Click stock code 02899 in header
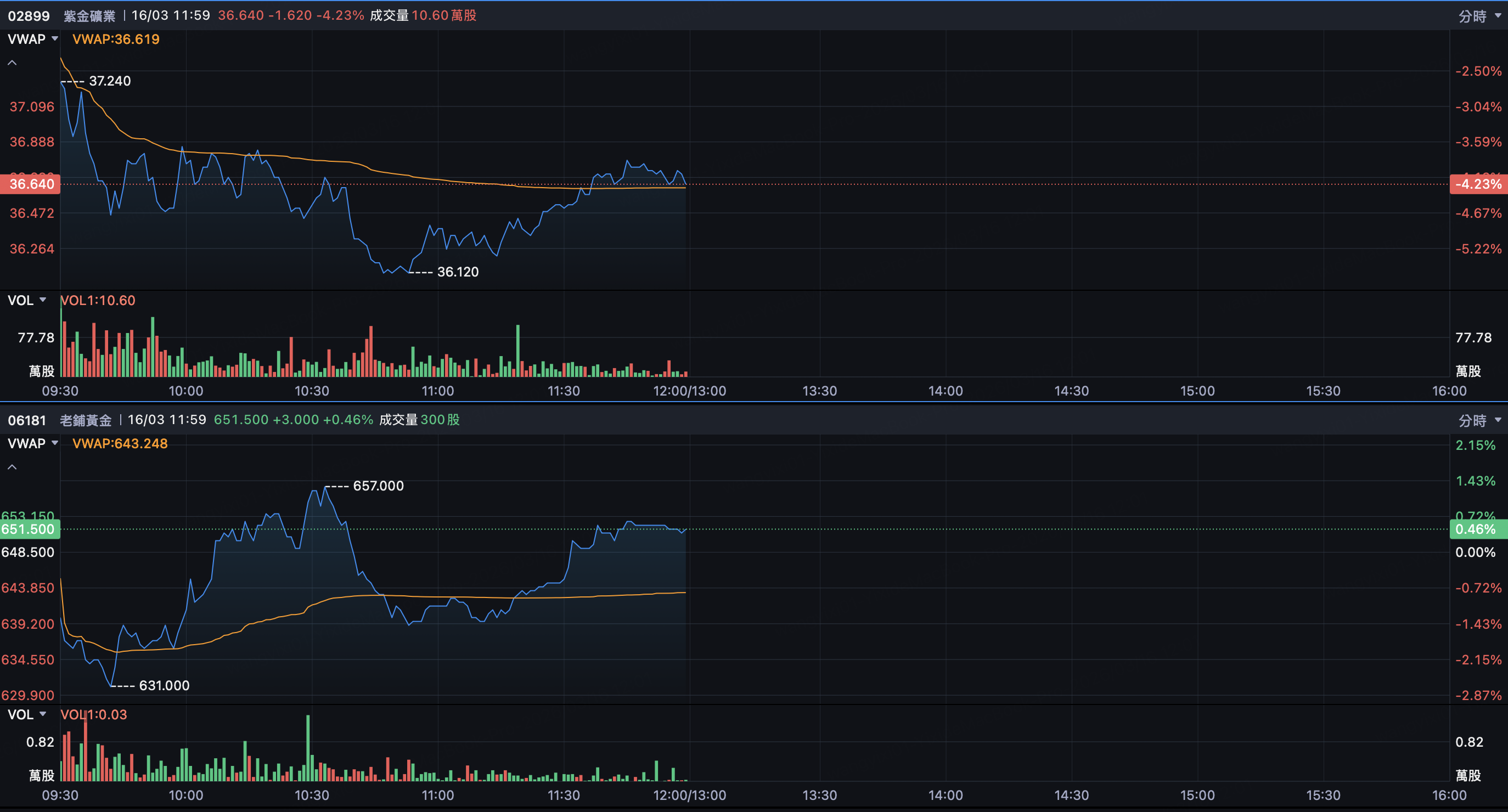1508x812 pixels. point(29,16)
